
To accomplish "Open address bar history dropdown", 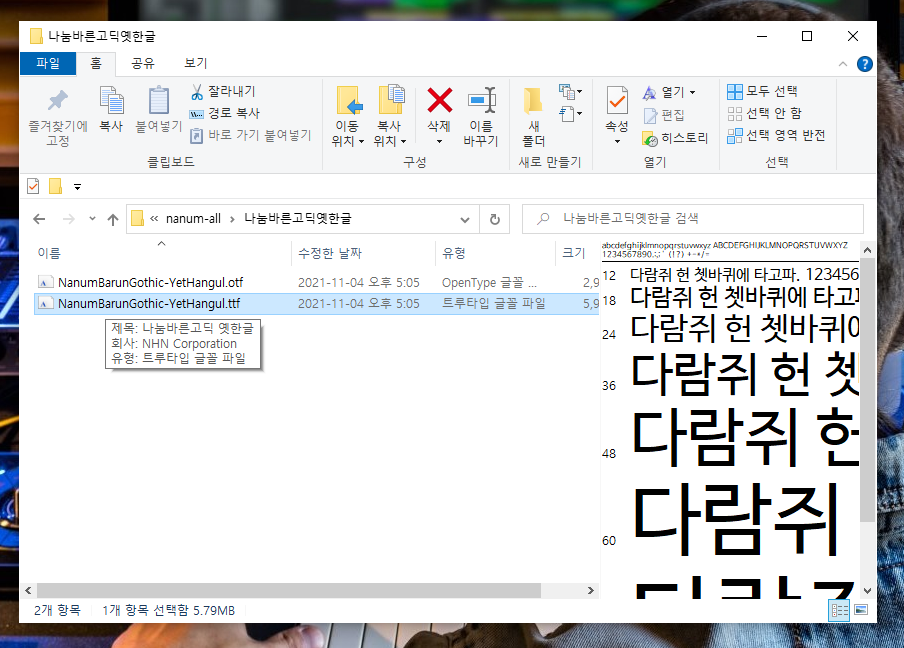I will click(x=465, y=220).
